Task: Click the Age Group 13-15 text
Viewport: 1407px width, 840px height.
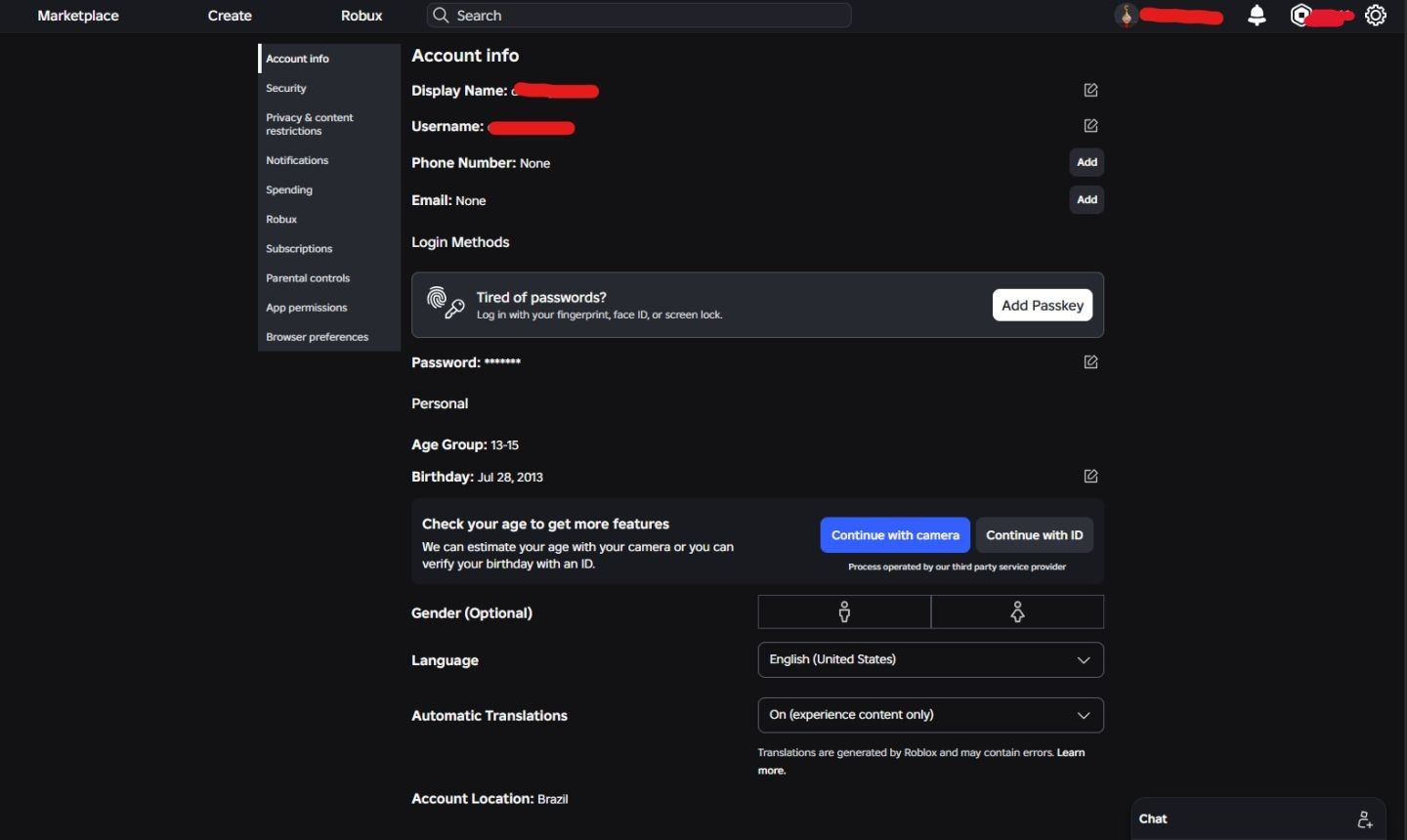Action: tap(465, 444)
